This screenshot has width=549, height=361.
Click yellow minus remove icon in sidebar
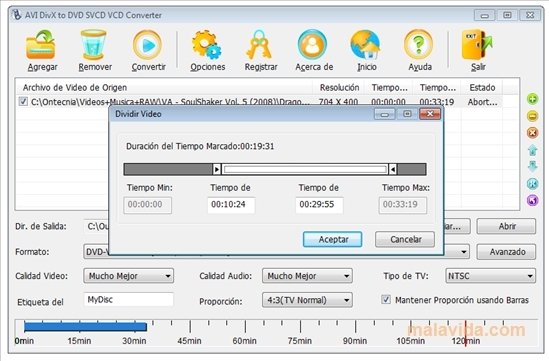[x=533, y=116]
